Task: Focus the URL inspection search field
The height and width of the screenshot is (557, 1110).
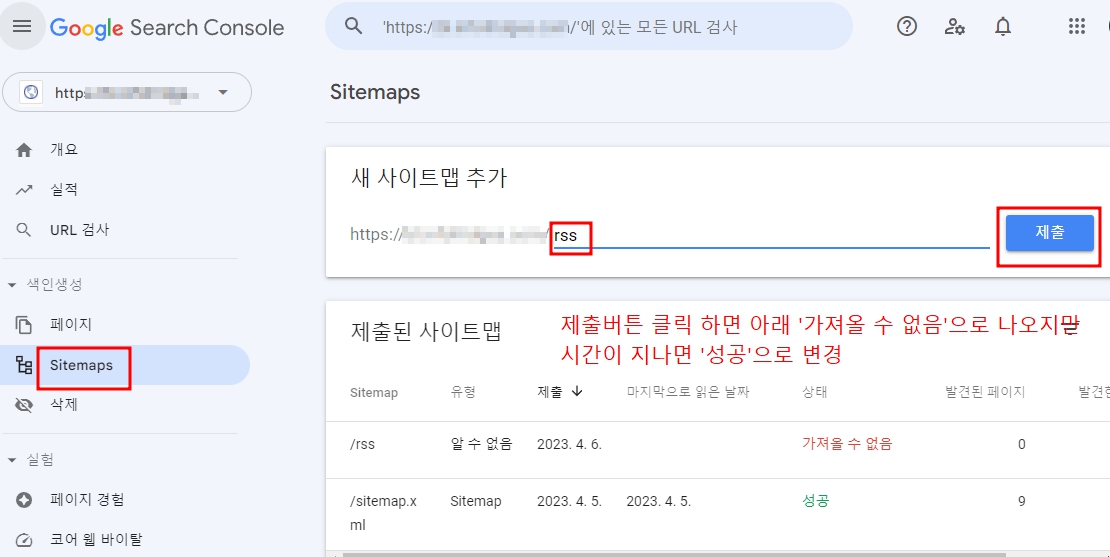Action: pyautogui.click(x=588, y=26)
